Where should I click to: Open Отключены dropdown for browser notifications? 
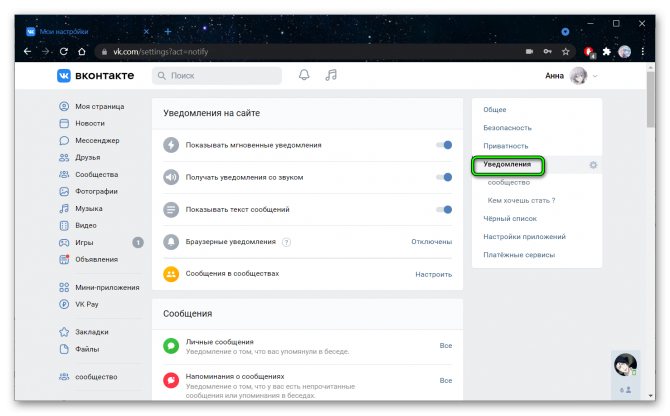[432, 242]
